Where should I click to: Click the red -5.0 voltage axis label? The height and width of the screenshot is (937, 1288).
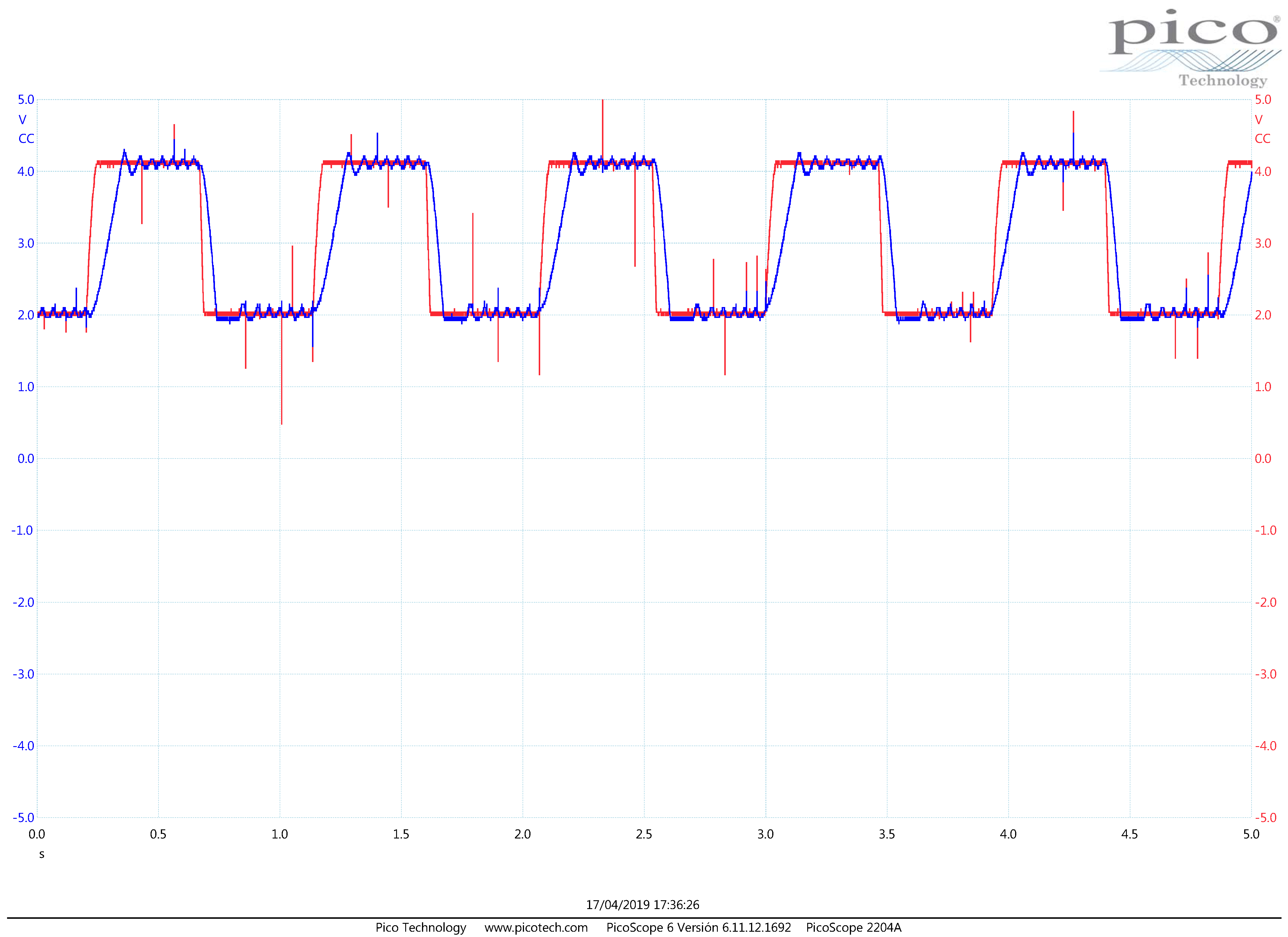tap(1265, 818)
